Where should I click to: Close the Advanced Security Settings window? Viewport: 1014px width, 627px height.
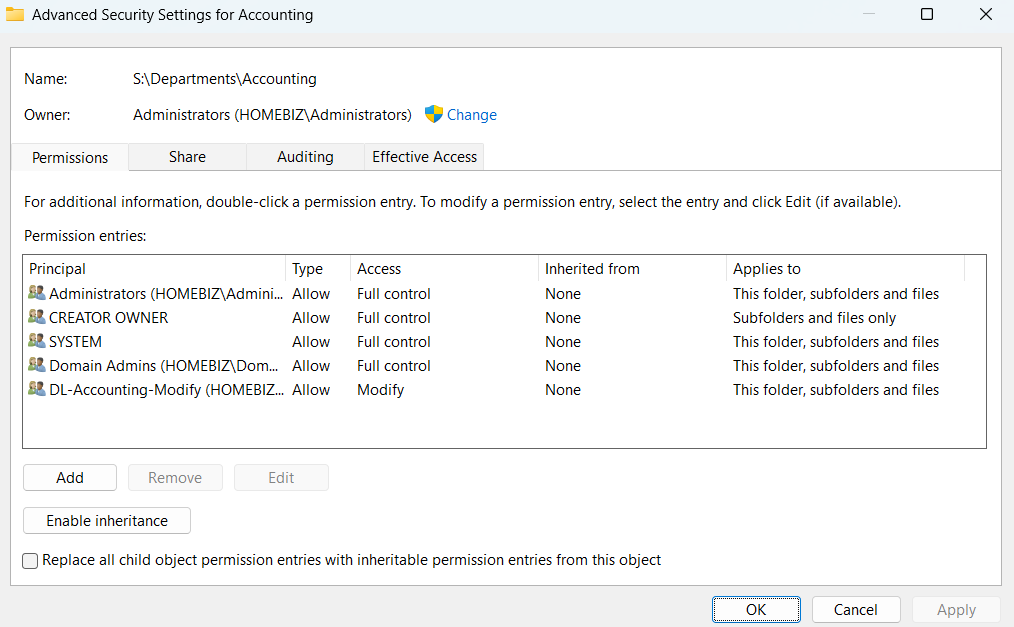pos(986,14)
